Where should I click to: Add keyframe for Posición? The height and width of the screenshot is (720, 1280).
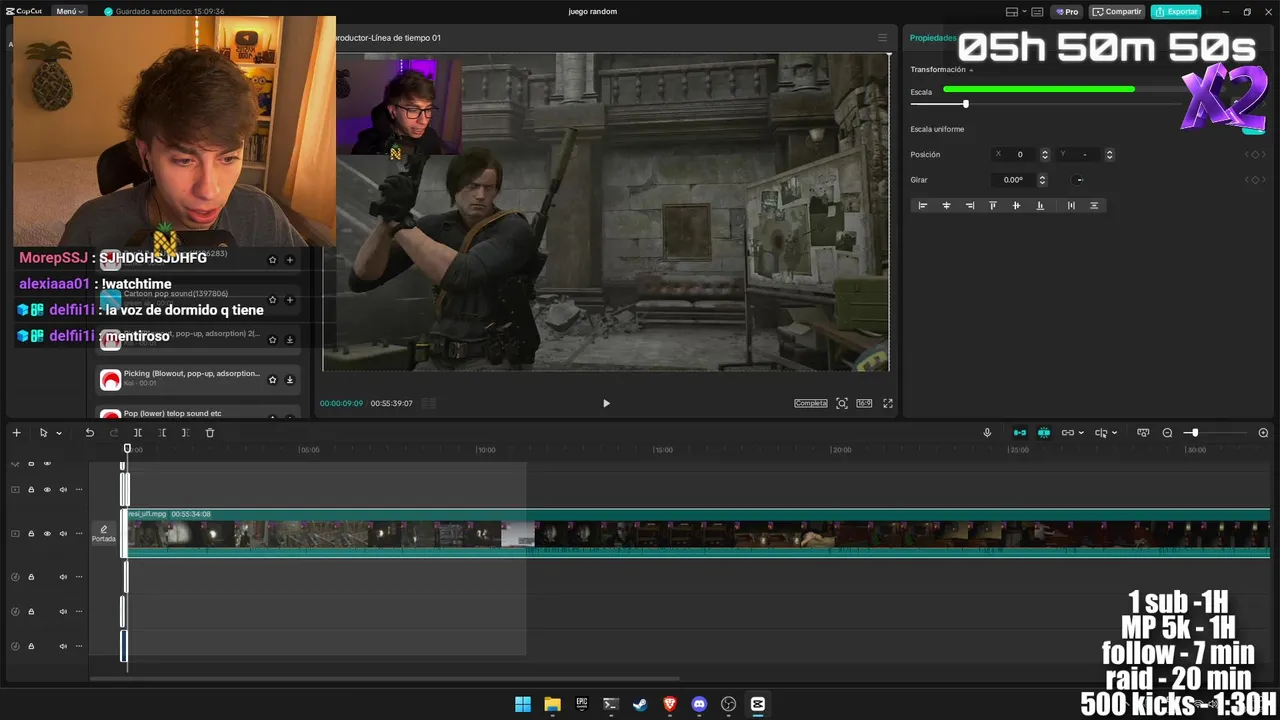pyautogui.click(x=1255, y=155)
